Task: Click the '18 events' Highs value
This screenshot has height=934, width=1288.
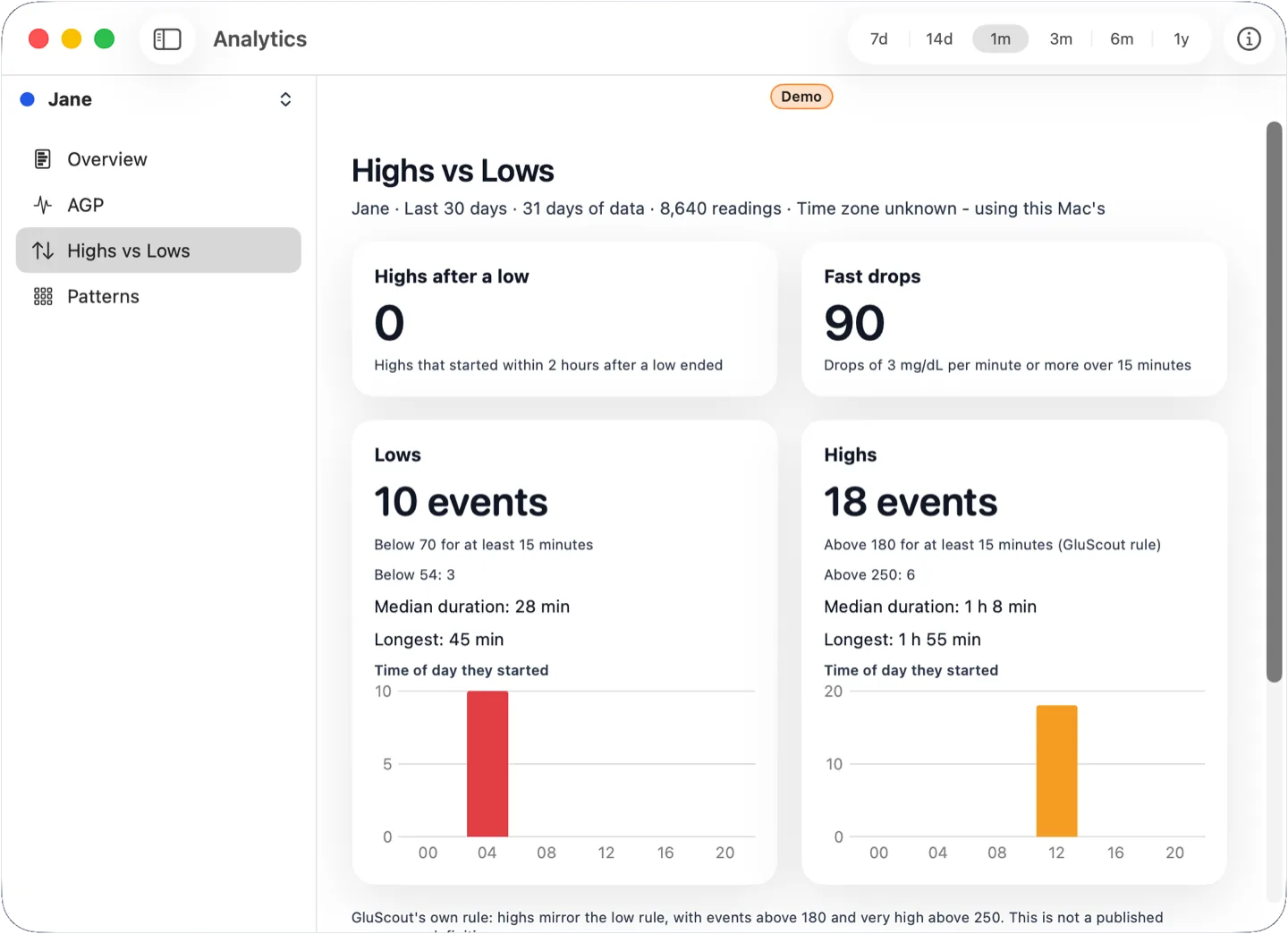Action: pos(911,502)
